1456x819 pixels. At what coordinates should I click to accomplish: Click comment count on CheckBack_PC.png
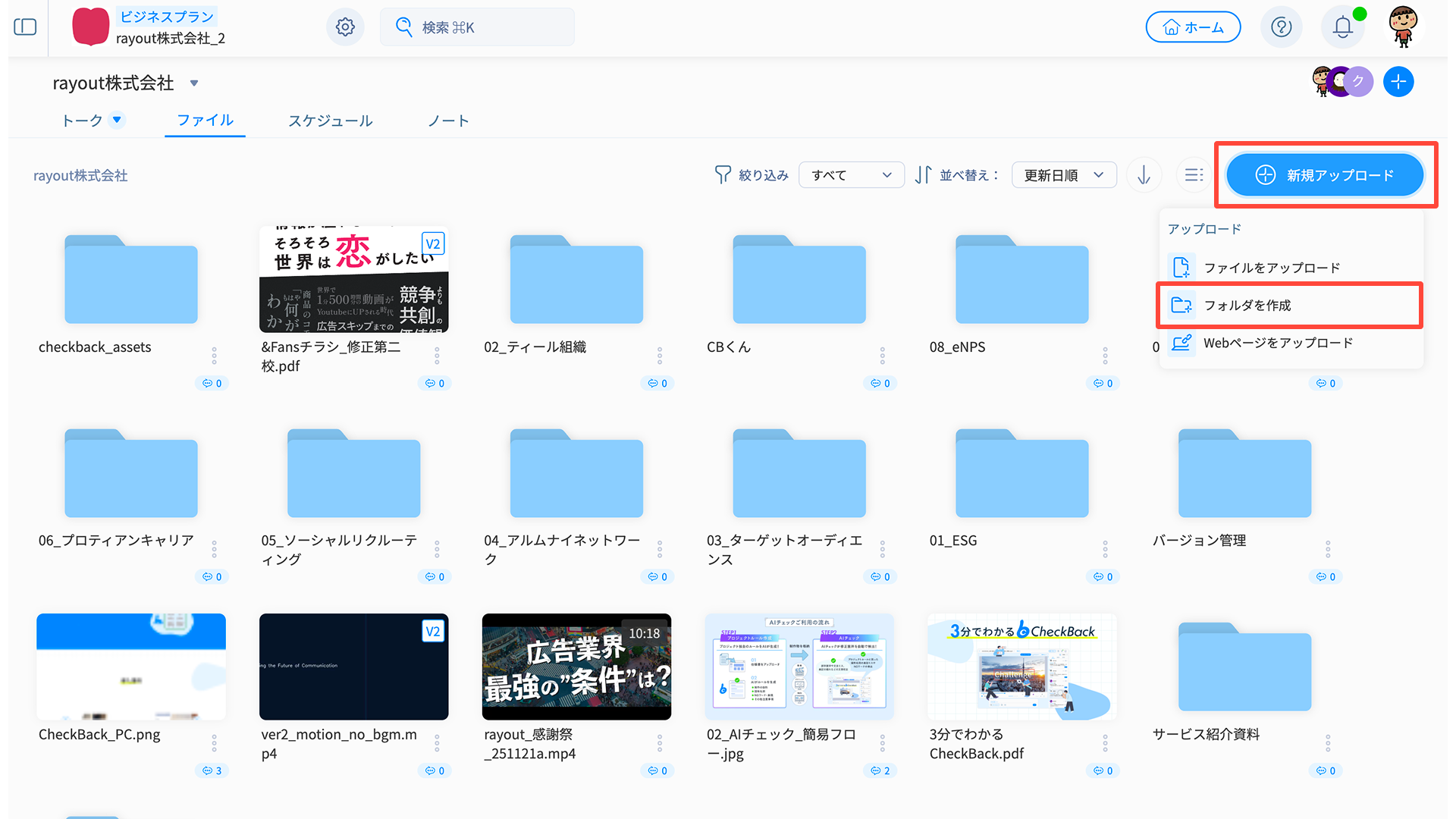pos(212,770)
